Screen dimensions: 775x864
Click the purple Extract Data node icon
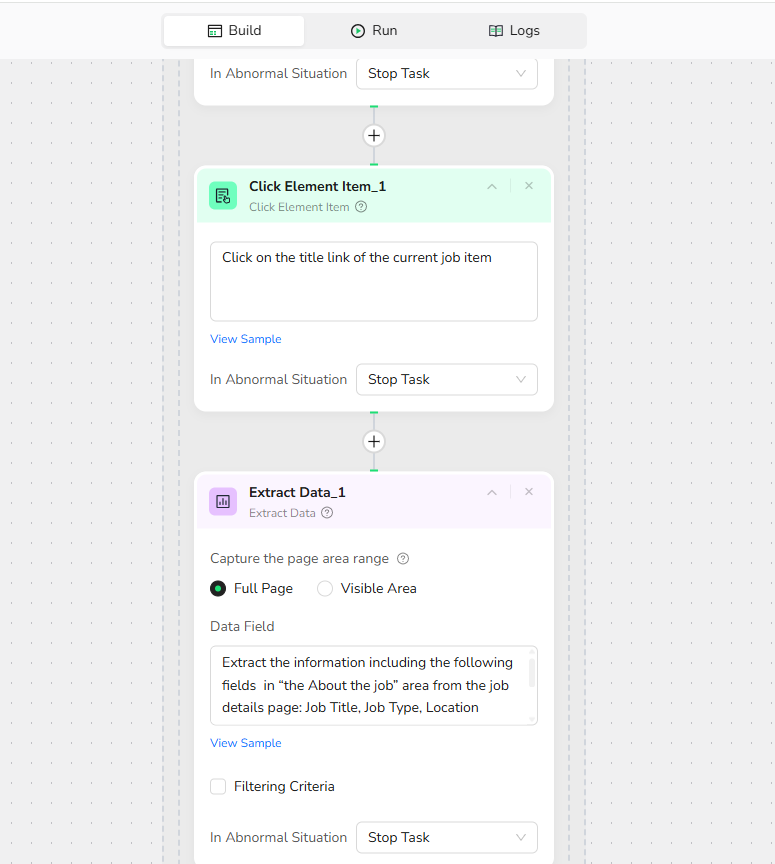[x=223, y=501]
